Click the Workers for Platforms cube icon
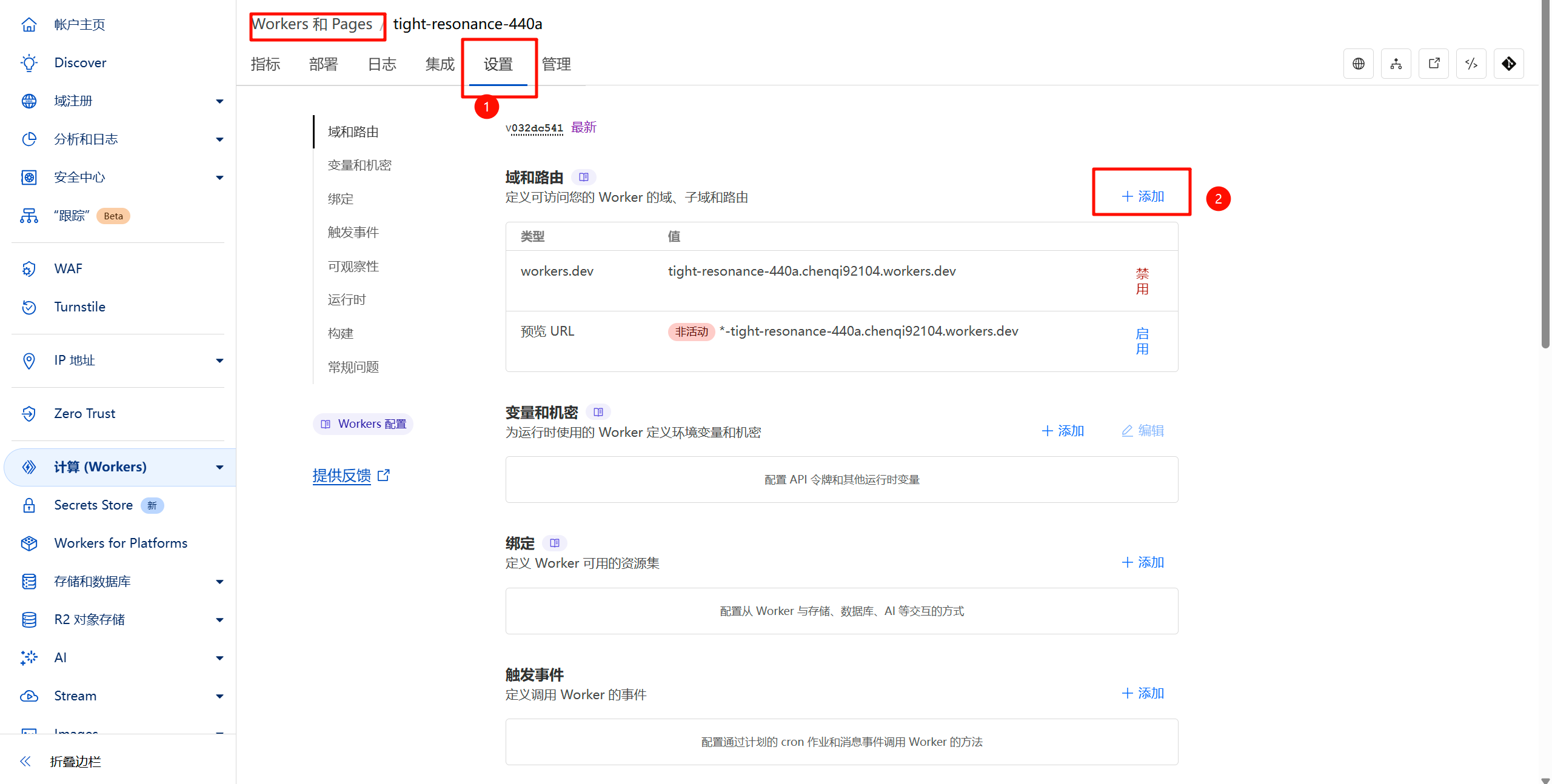This screenshot has width=1552, height=784. [29, 543]
